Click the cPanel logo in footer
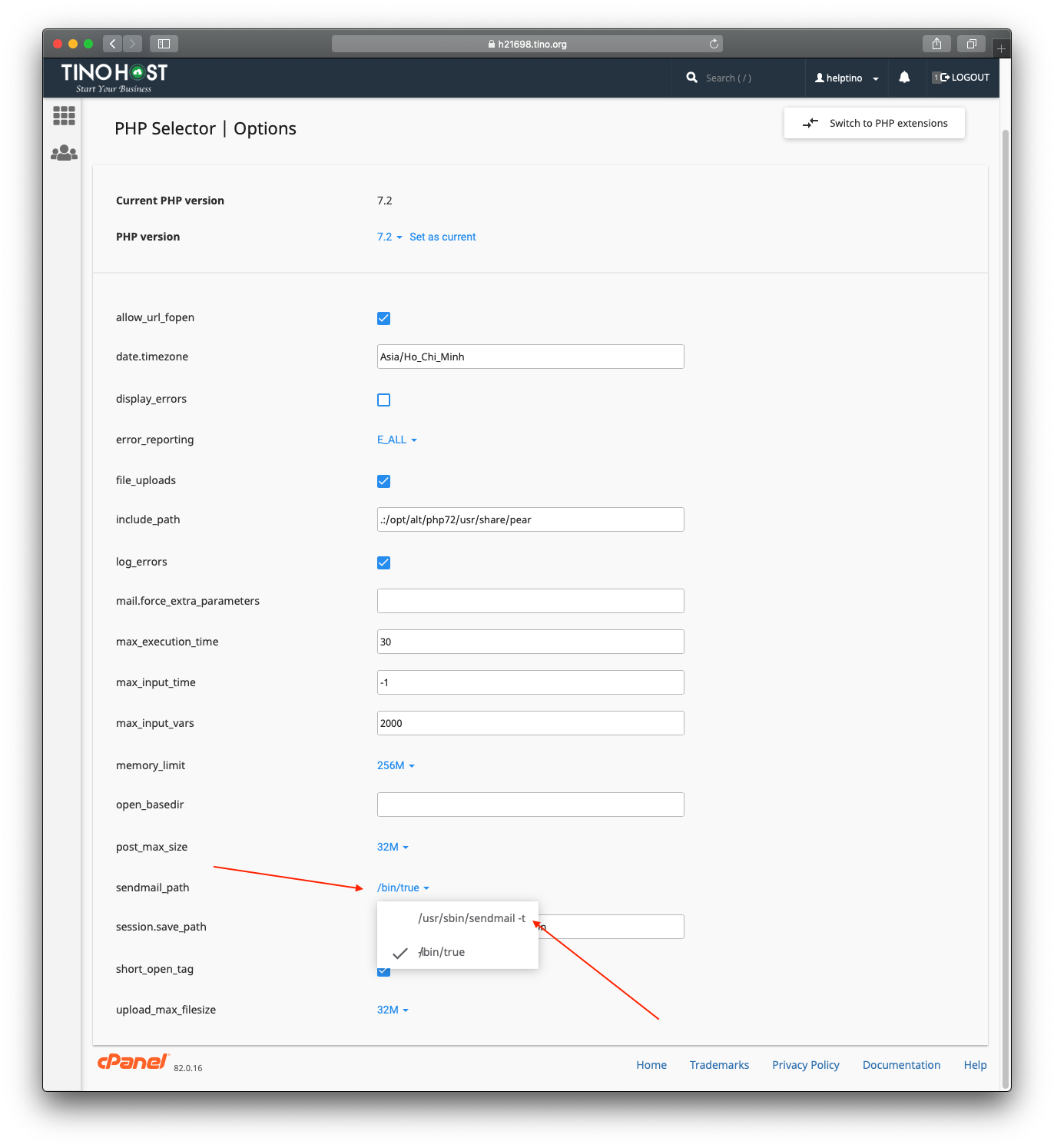 pyautogui.click(x=132, y=1062)
